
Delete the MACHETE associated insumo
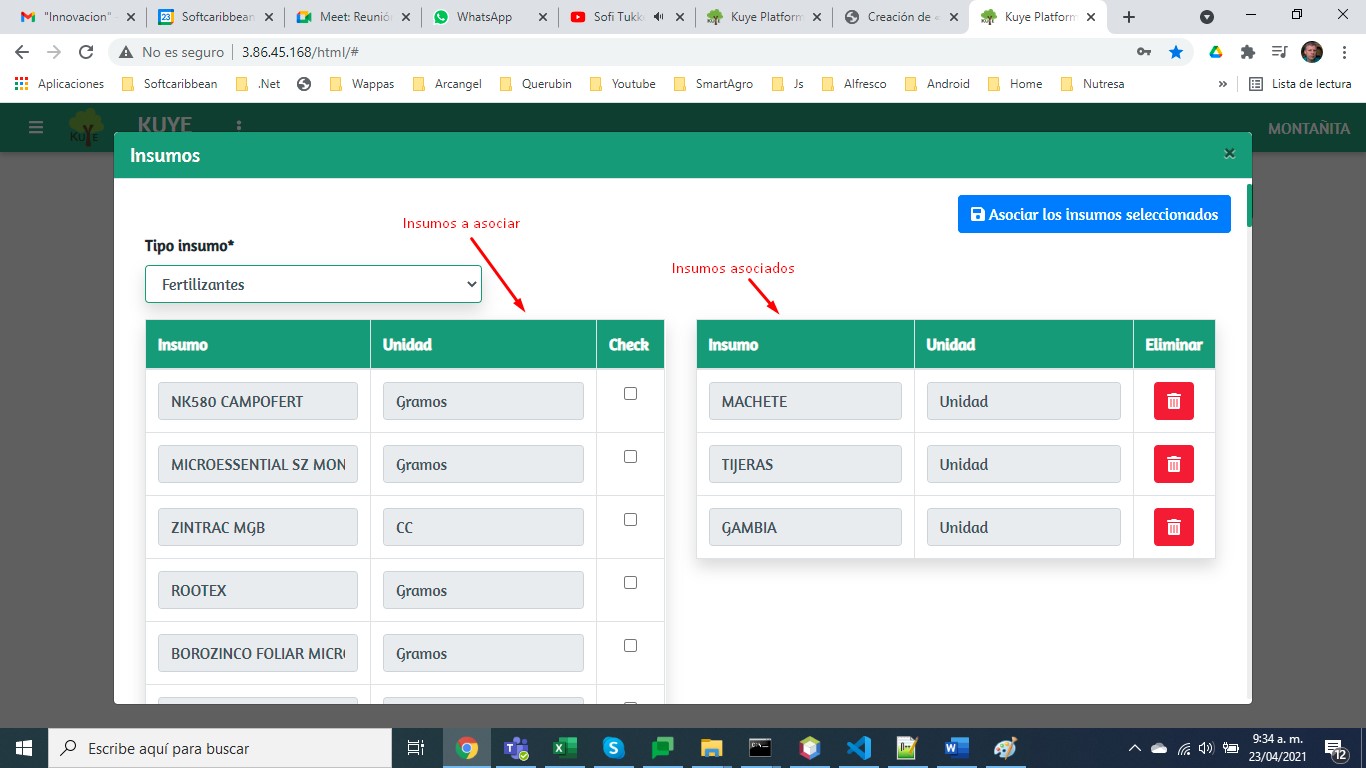point(1173,401)
